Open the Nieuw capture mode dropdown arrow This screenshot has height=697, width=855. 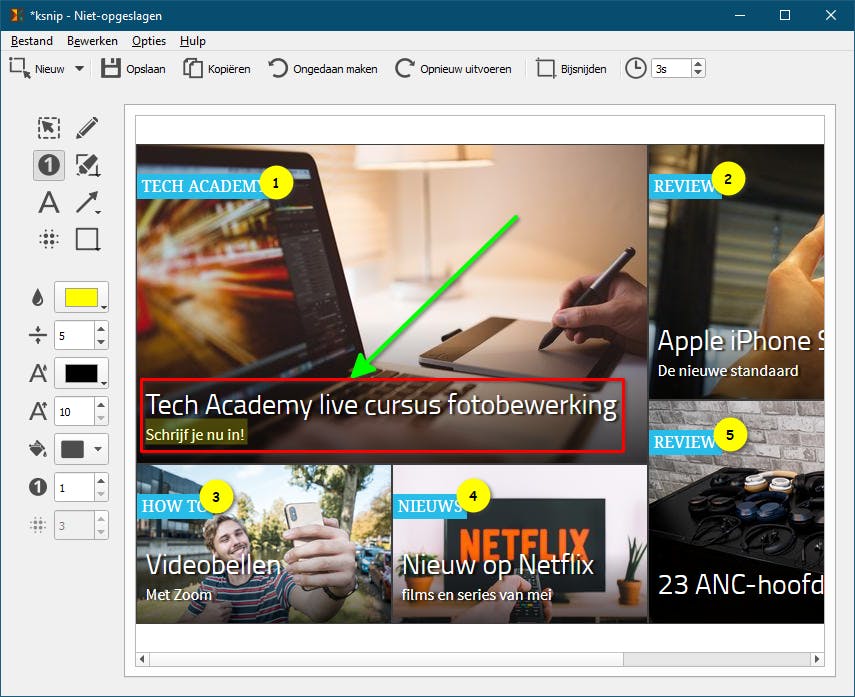pos(80,69)
